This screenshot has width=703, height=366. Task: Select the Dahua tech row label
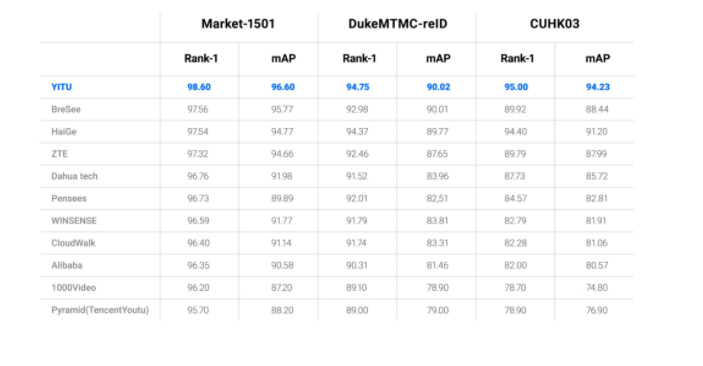point(74,176)
